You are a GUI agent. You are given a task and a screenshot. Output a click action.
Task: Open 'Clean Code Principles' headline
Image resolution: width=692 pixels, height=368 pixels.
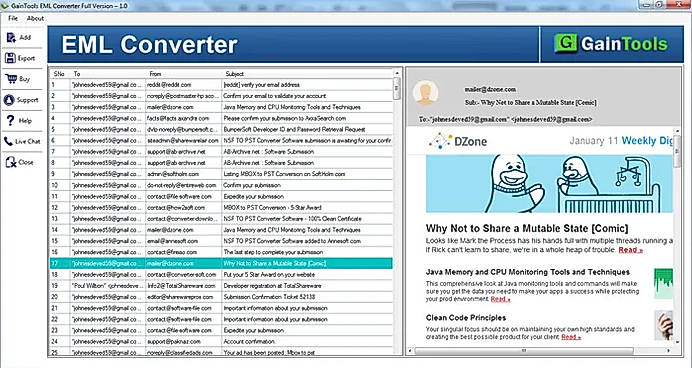[x=466, y=318]
